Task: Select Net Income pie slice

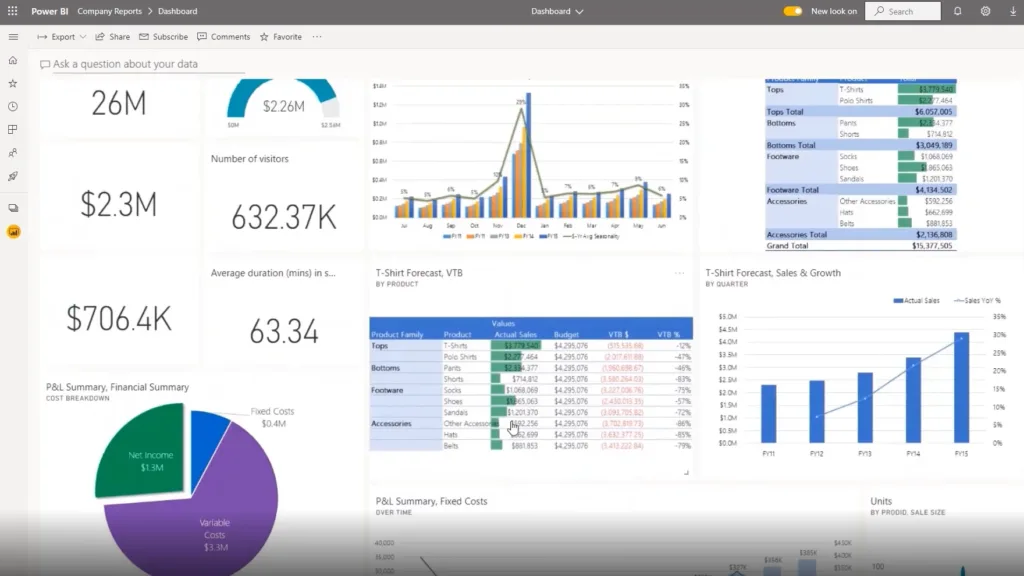Action: coord(142,453)
